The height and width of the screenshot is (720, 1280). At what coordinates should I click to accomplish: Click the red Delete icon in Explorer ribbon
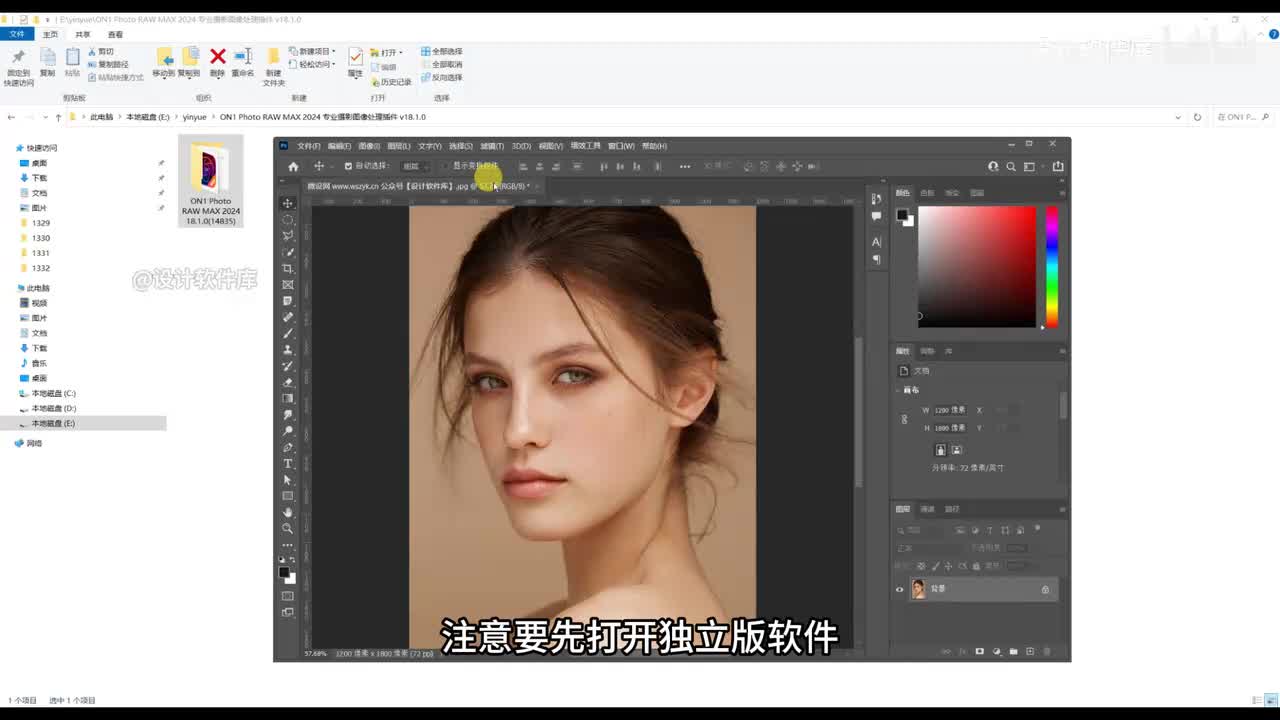click(x=217, y=58)
